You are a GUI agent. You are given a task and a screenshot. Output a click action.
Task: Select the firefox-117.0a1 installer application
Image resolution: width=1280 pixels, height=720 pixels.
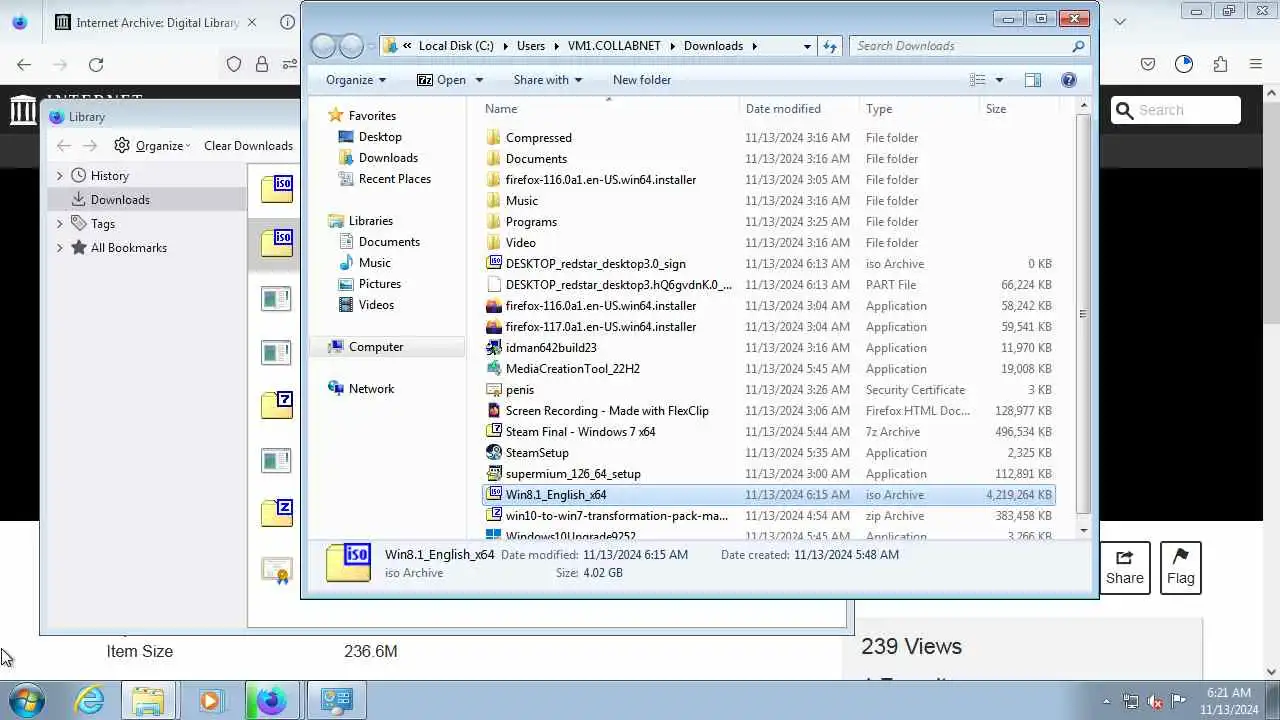pyautogui.click(x=600, y=327)
